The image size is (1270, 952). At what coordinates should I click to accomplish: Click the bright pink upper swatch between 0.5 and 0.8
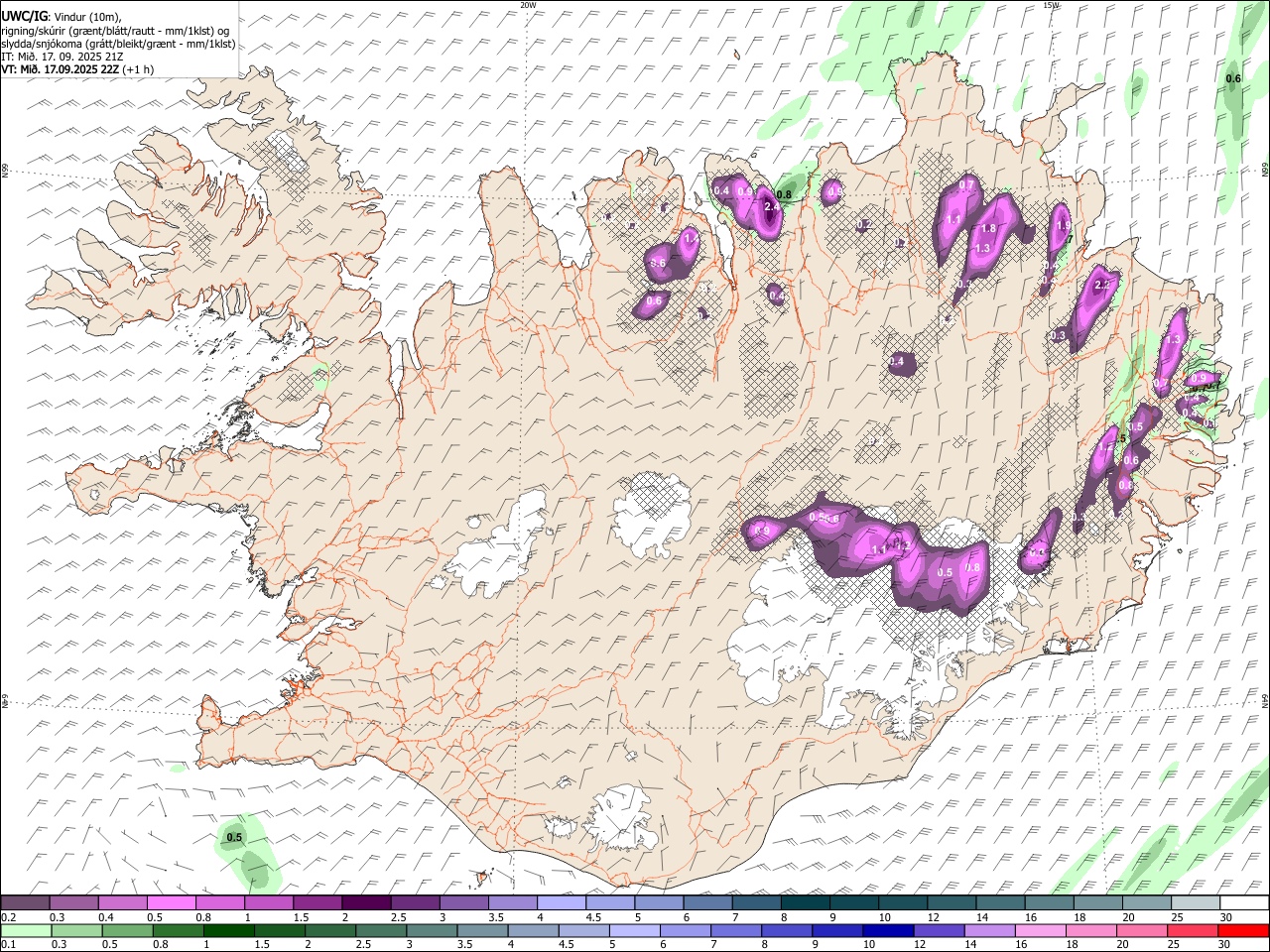tap(172, 903)
